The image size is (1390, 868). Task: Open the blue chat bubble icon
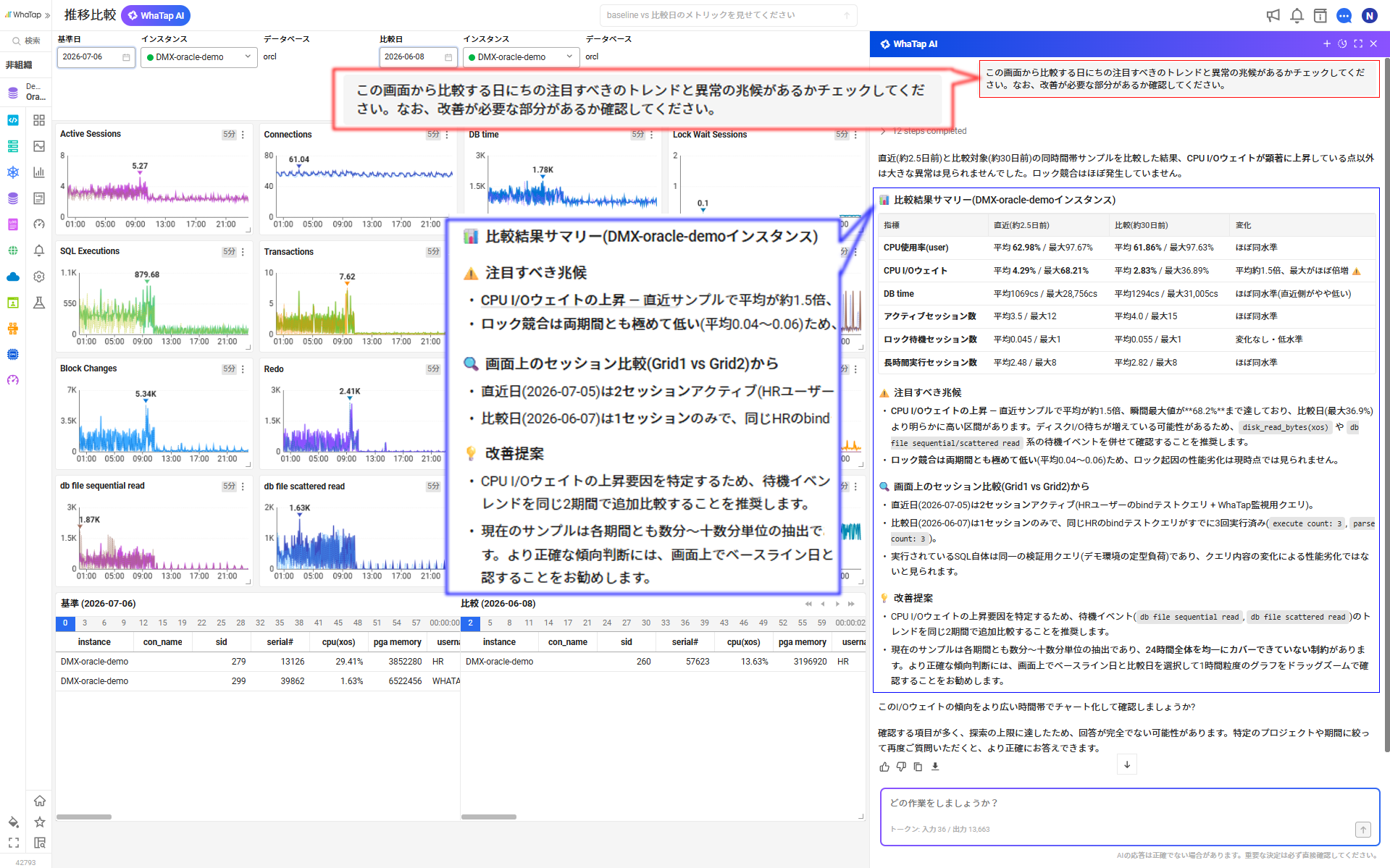click(x=1344, y=15)
